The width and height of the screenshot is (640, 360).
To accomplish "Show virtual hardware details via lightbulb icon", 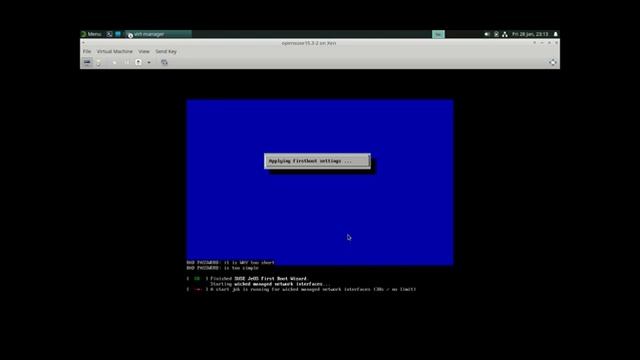I will point(98,62).
